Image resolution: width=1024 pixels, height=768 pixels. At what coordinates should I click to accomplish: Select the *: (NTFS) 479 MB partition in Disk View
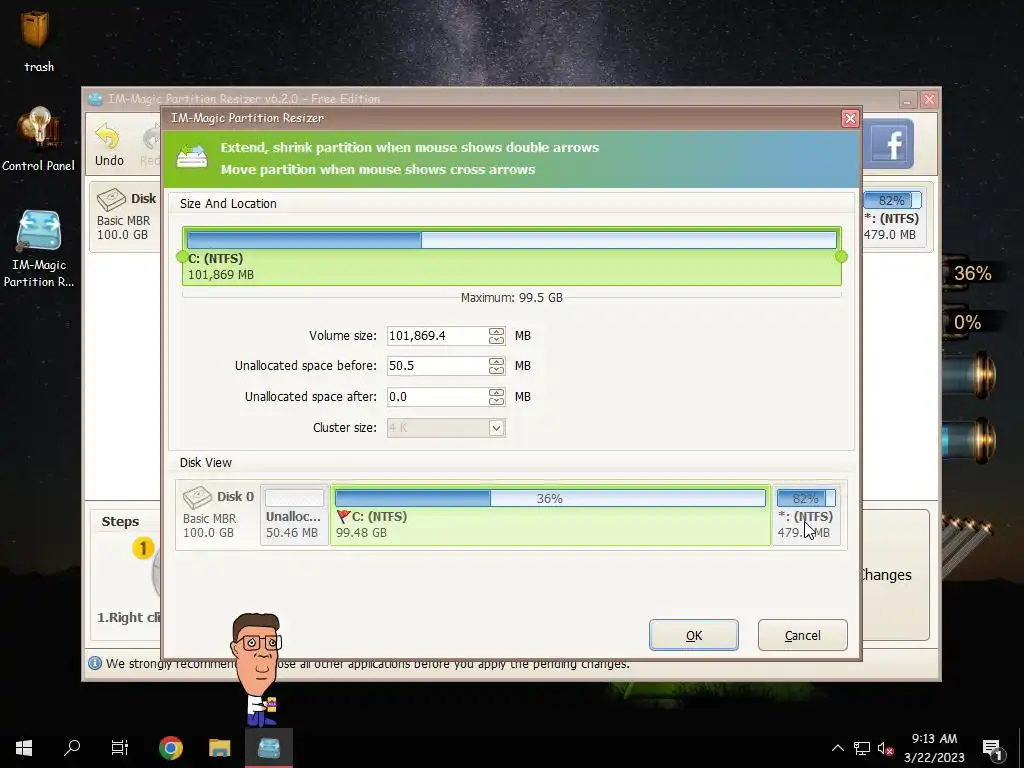[806, 515]
